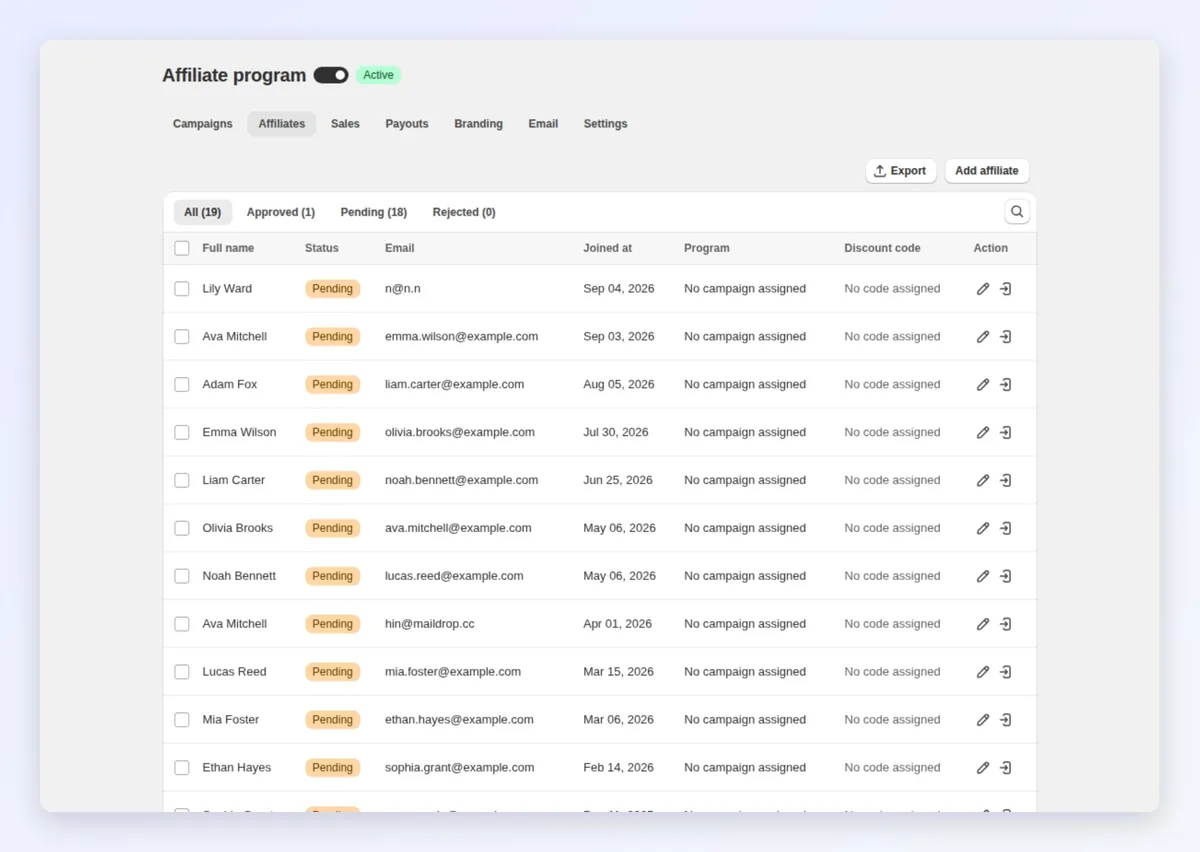Viewport: 1200px width, 852px height.
Task: Click login-arrow icon for Mia Foster
Action: (x=1006, y=720)
